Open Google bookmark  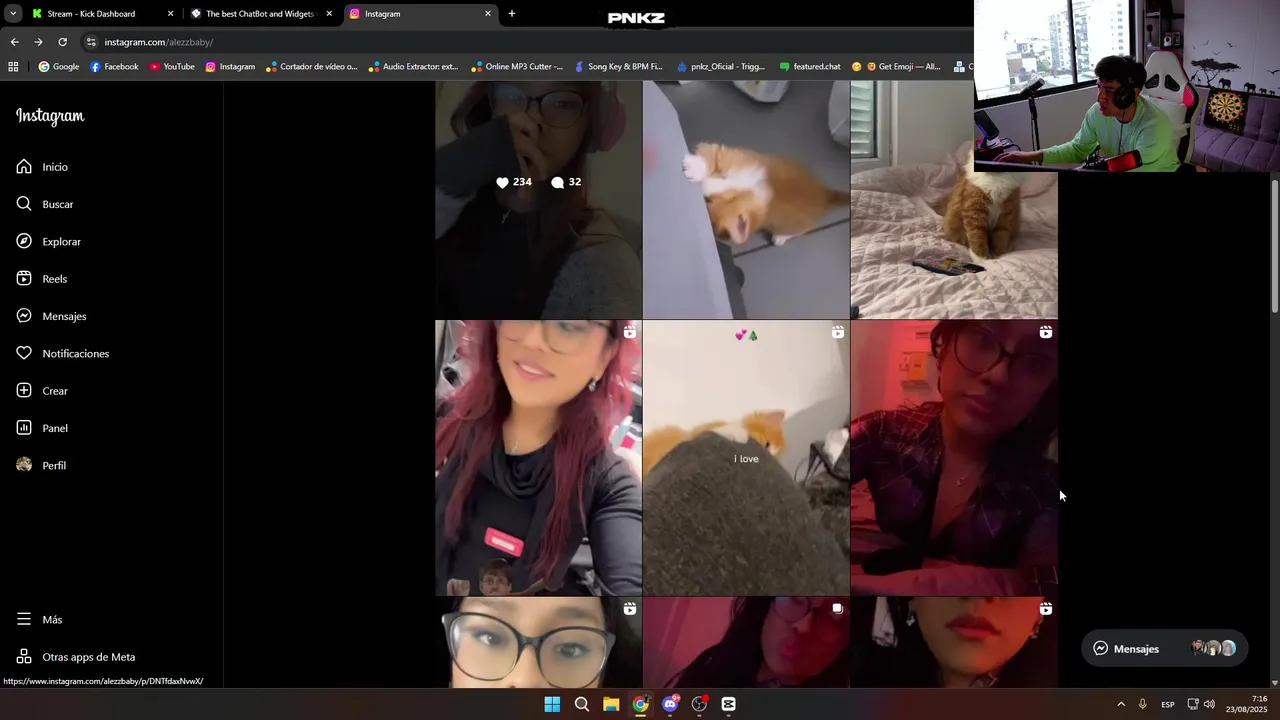point(59,67)
